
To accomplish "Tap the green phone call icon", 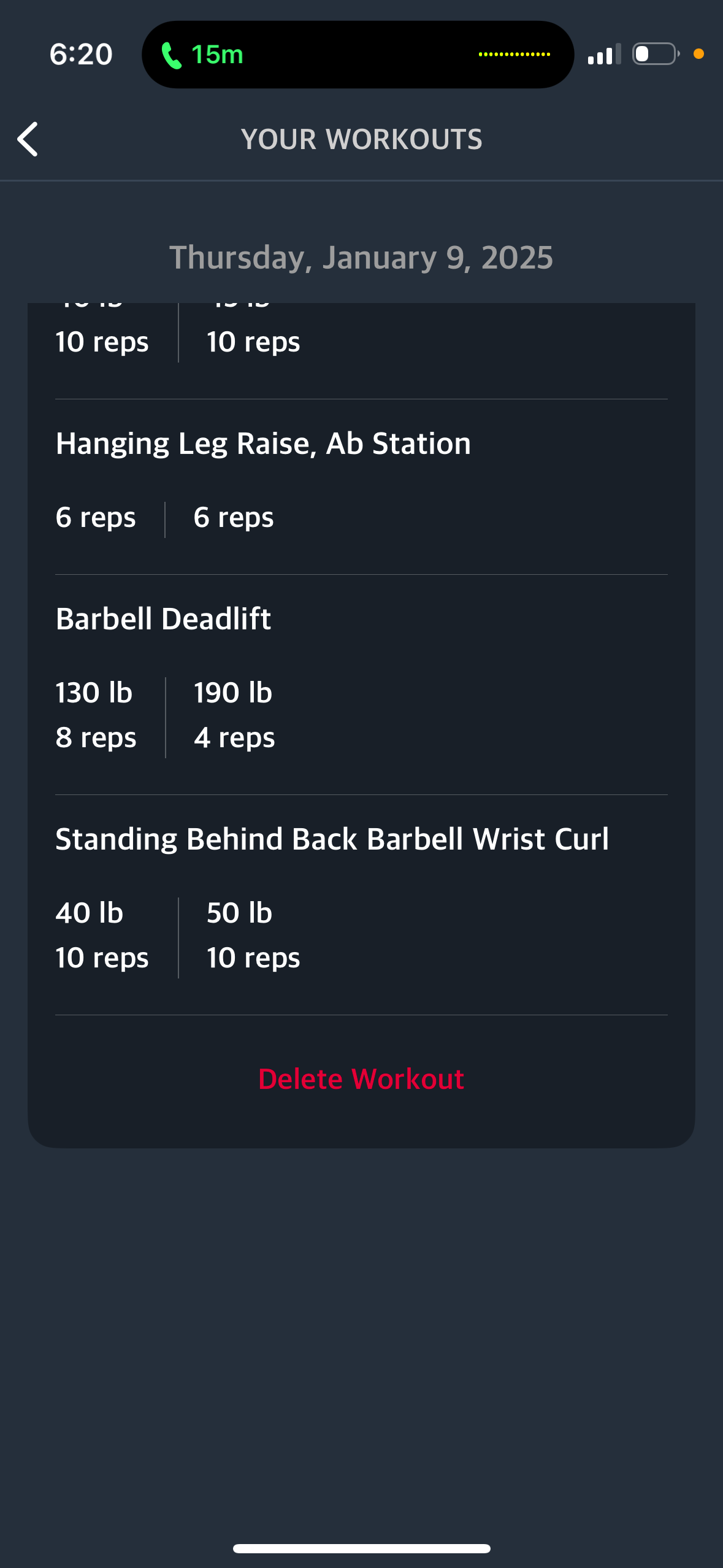I will click(171, 55).
